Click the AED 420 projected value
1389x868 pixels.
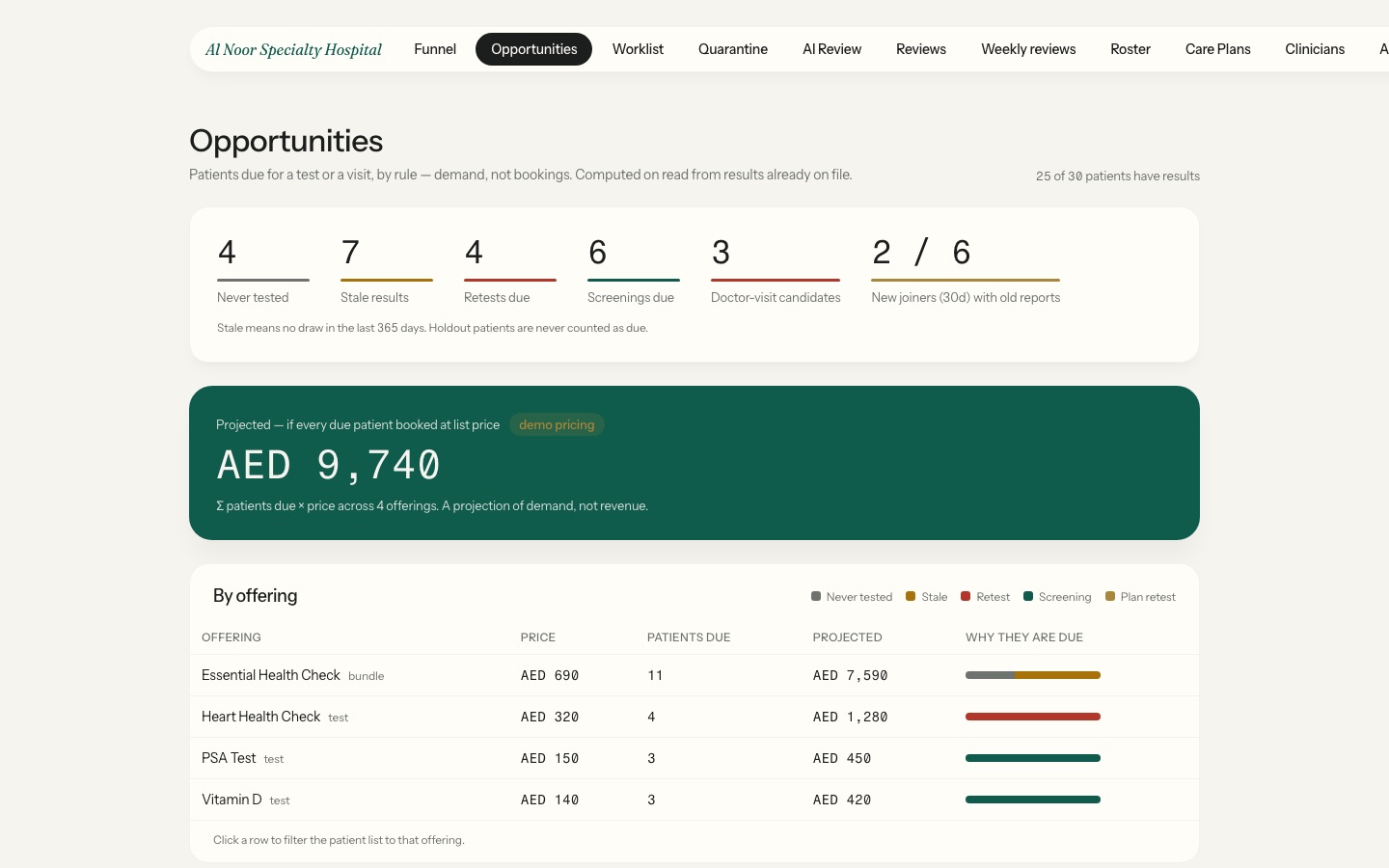point(842,800)
